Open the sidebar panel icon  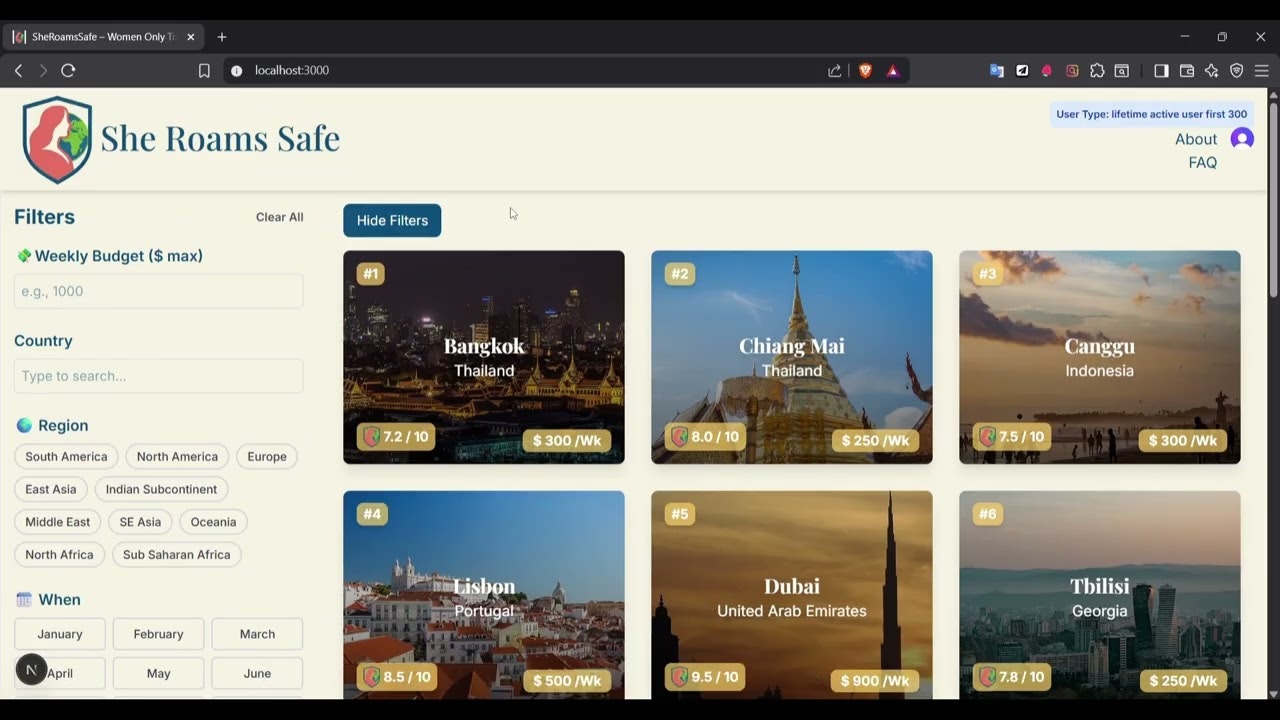(1161, 70)
